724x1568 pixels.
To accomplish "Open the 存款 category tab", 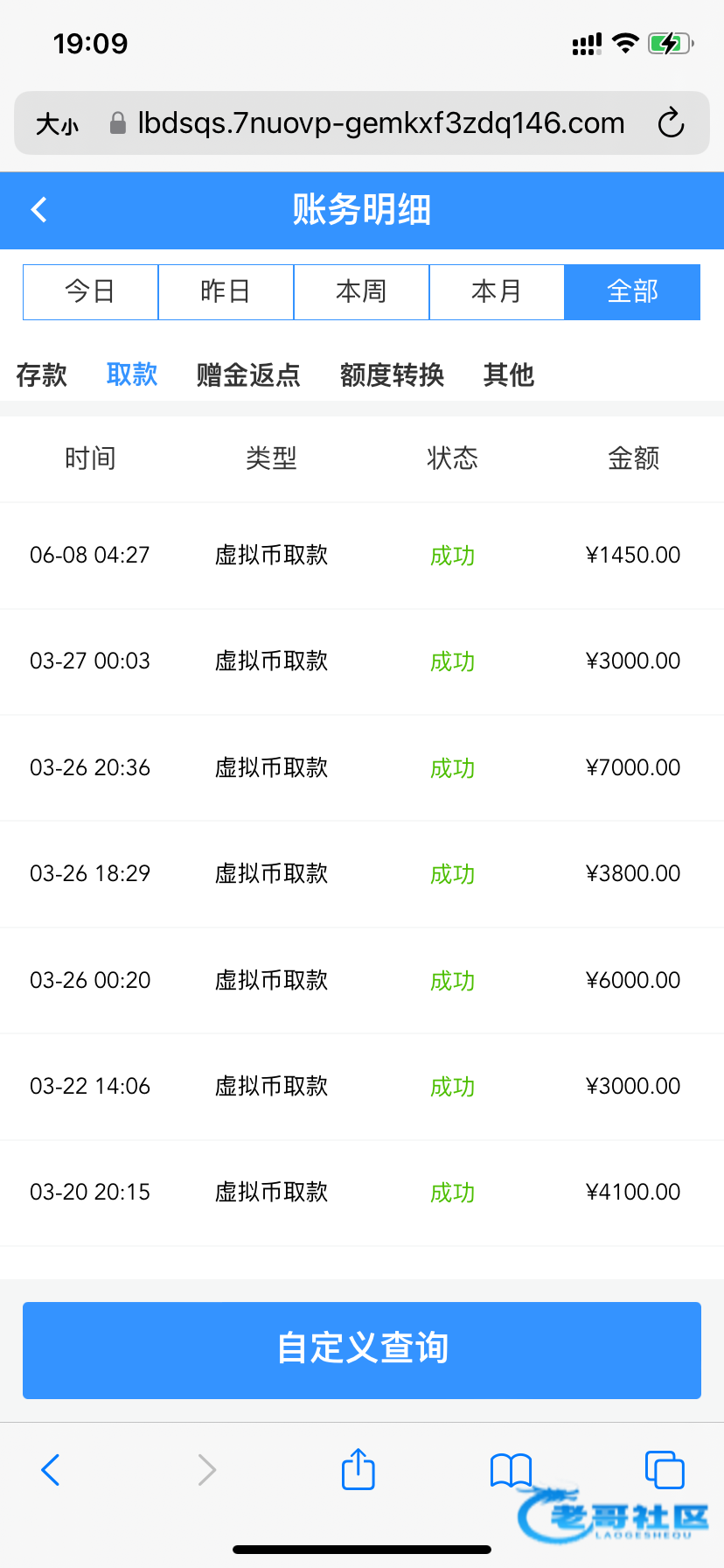I will tap(42, 374).
